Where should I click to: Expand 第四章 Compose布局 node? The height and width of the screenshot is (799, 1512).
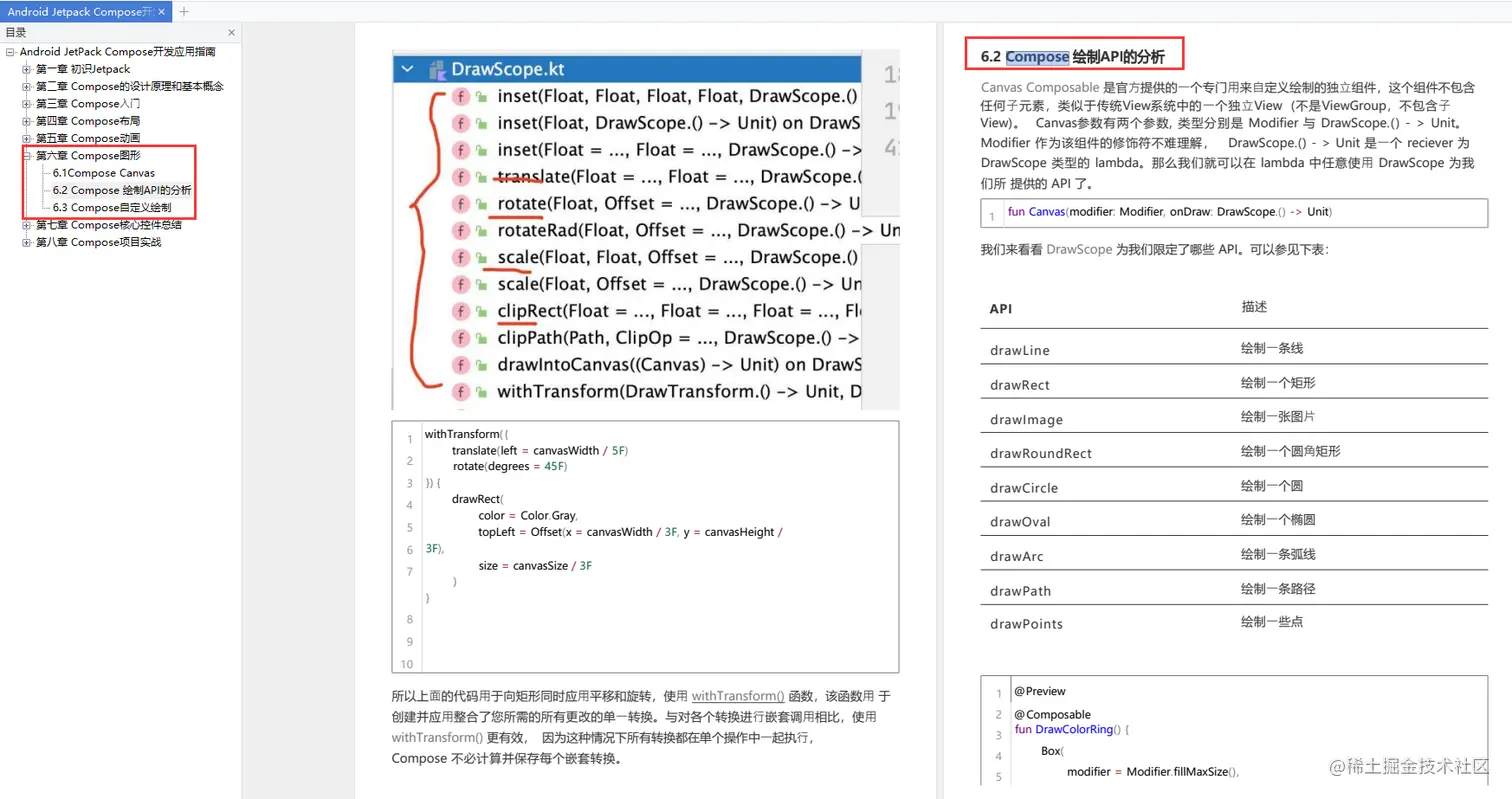(27, 120)
